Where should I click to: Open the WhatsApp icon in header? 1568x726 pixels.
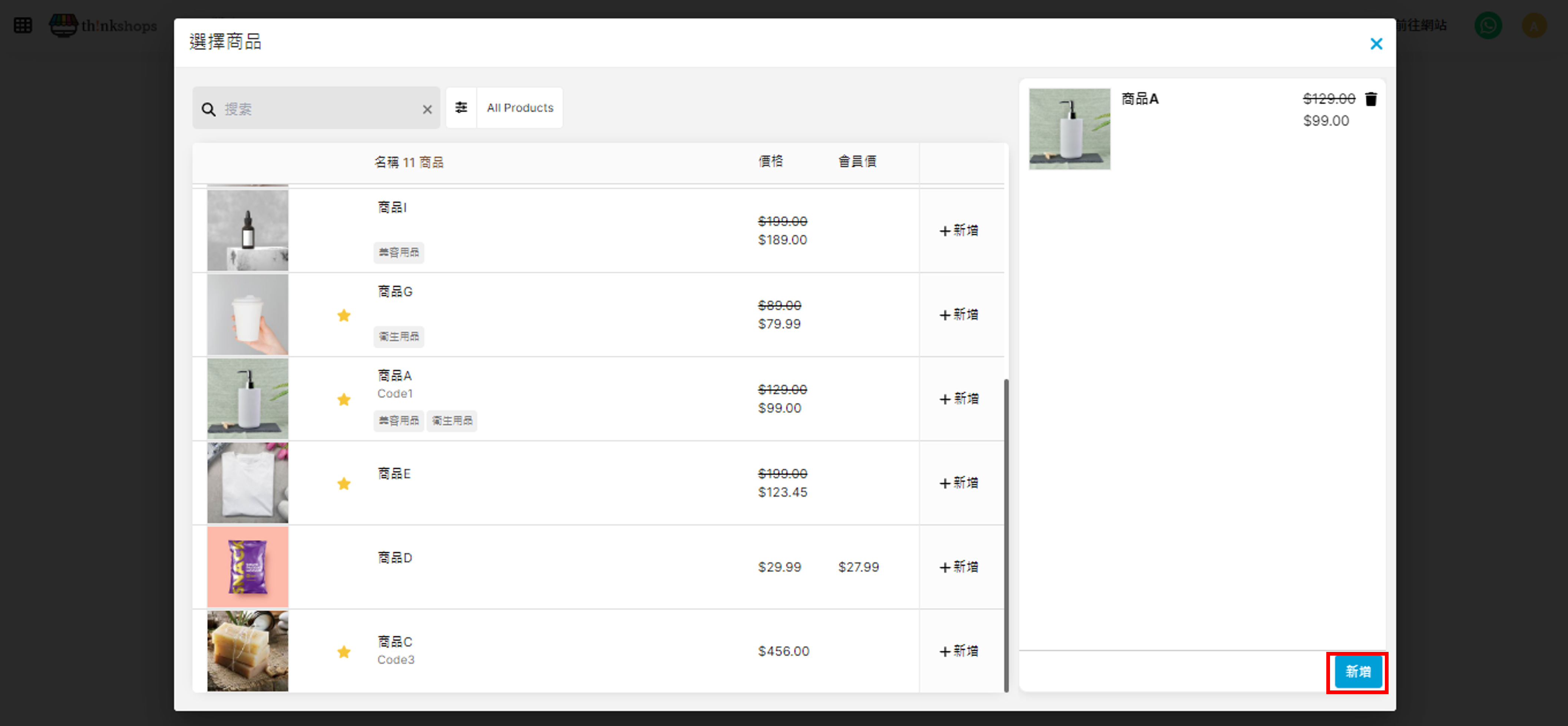[x=1488, y=26]
